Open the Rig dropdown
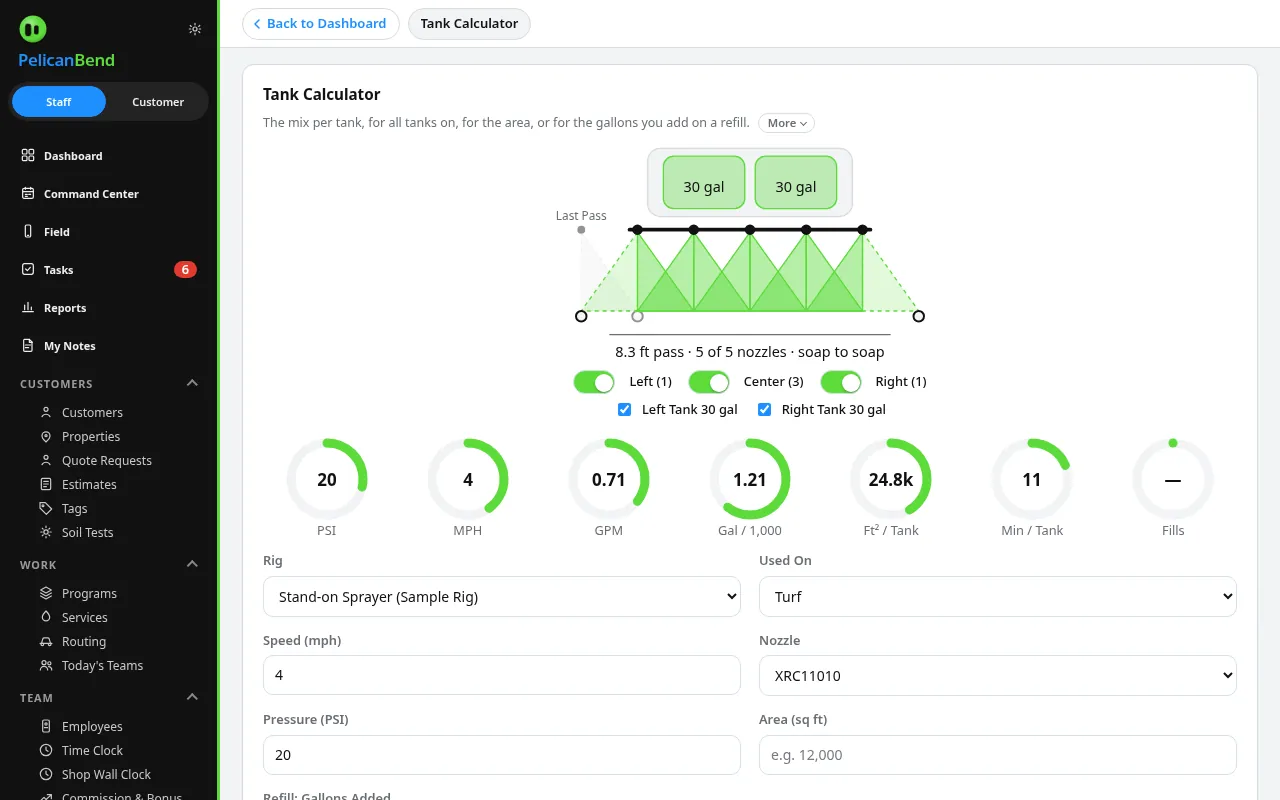1280x800 pixels. (502, 597)
